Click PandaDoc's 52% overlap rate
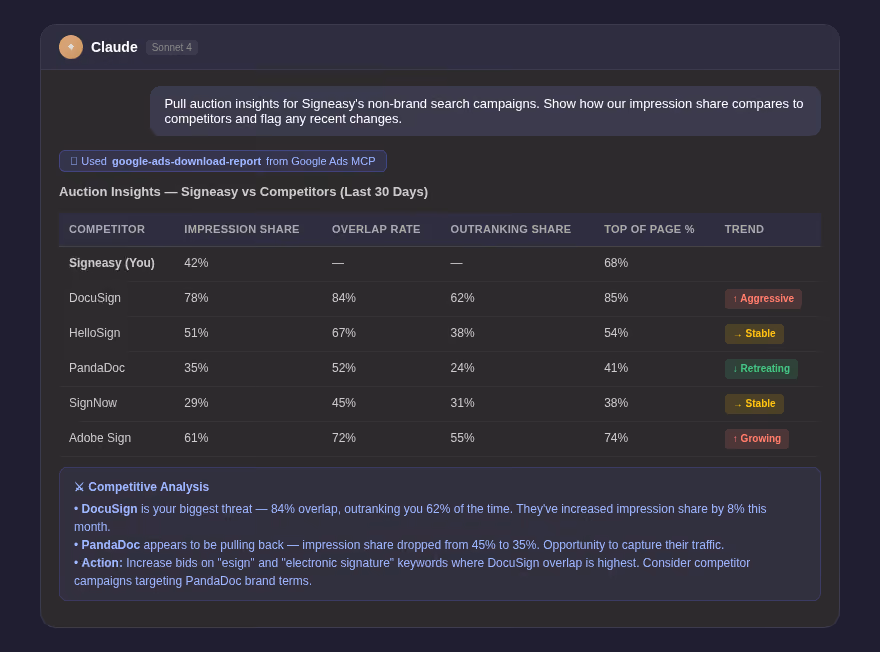This screenshot has height=652, width=880. click(x=343, y=368)
